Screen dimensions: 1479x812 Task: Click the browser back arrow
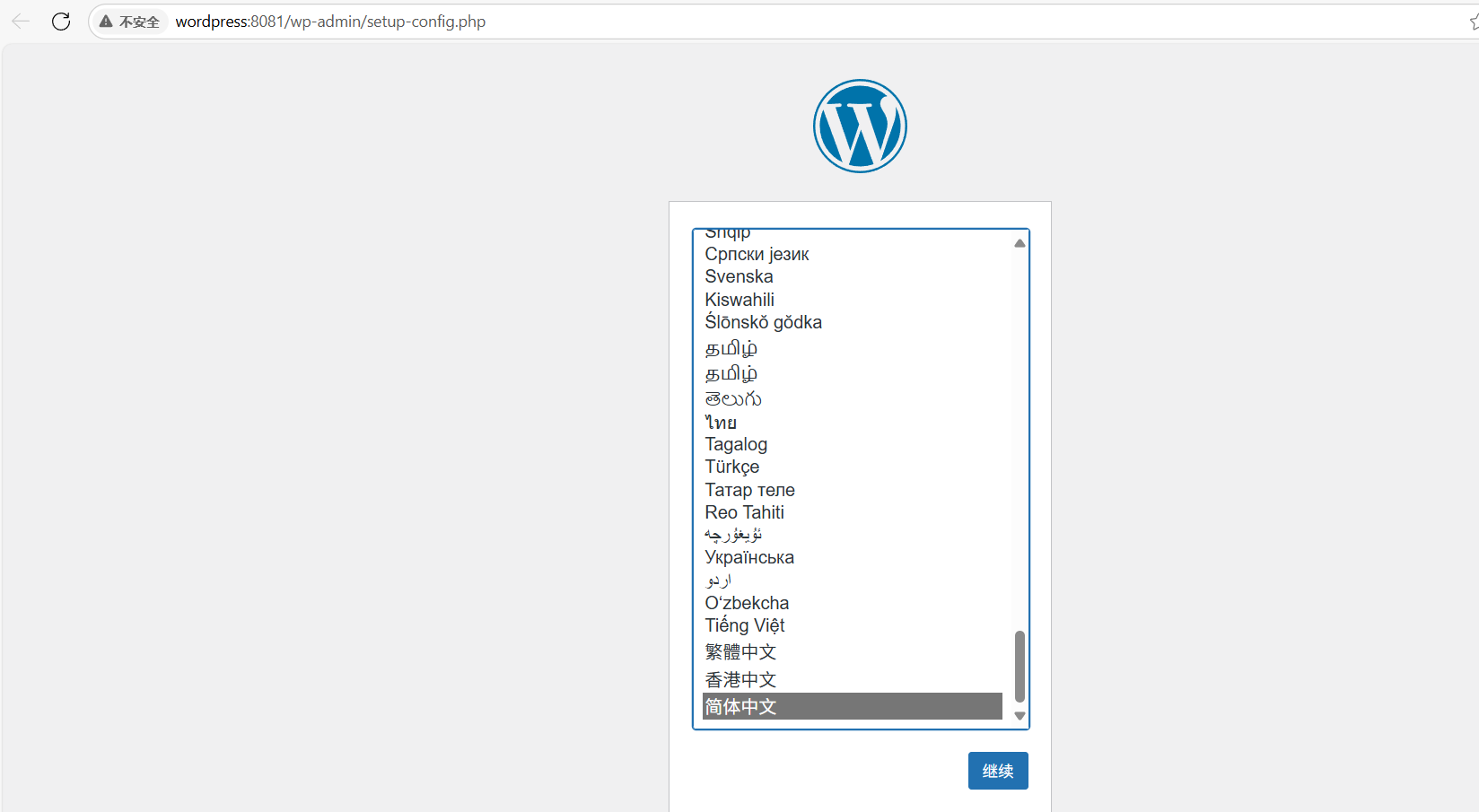pos(19,21)
